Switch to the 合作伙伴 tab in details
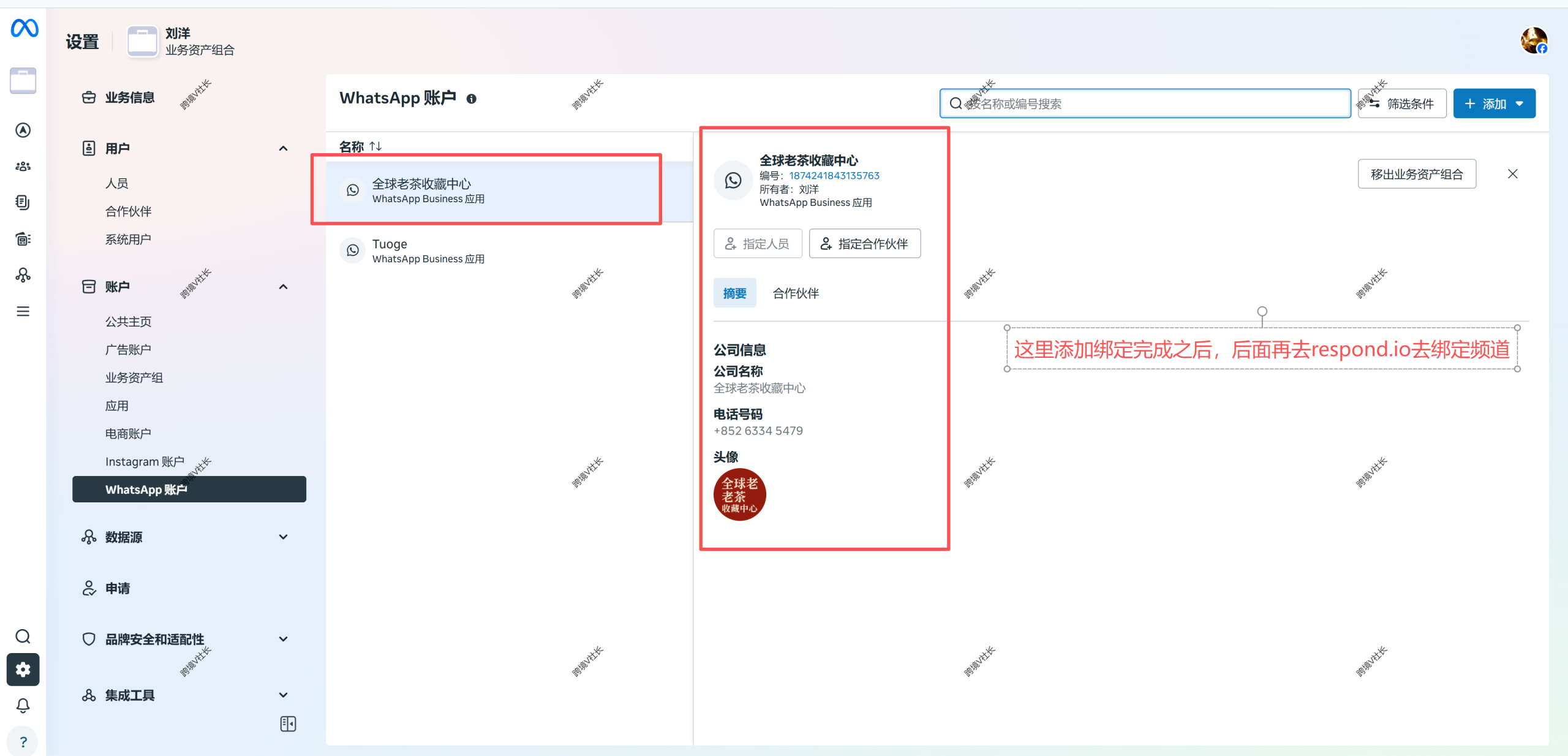The height and width of the screenshot is (756, 1568). point(796,293)
